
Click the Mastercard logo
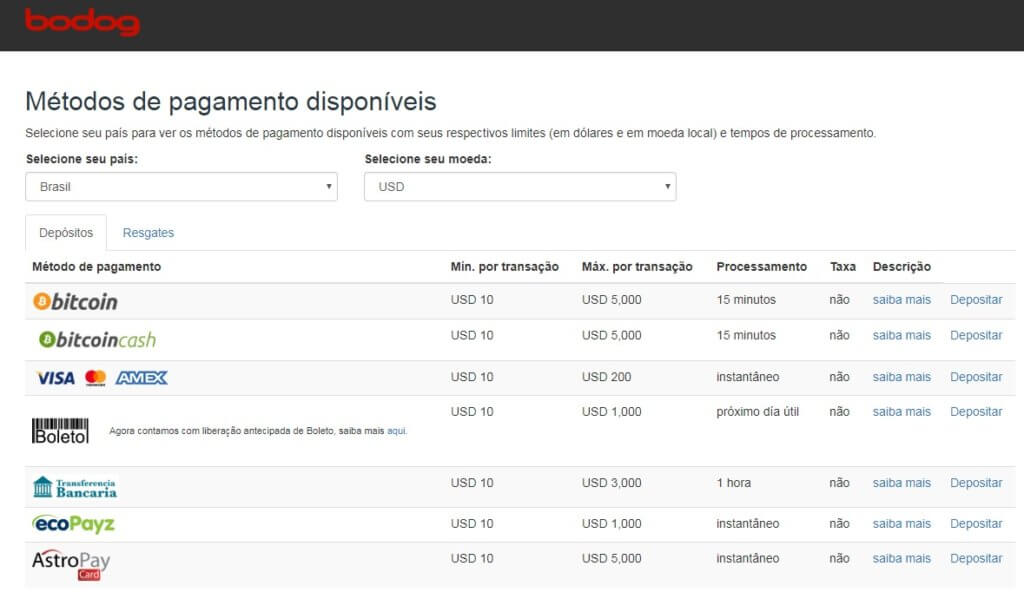click(95, 378)
